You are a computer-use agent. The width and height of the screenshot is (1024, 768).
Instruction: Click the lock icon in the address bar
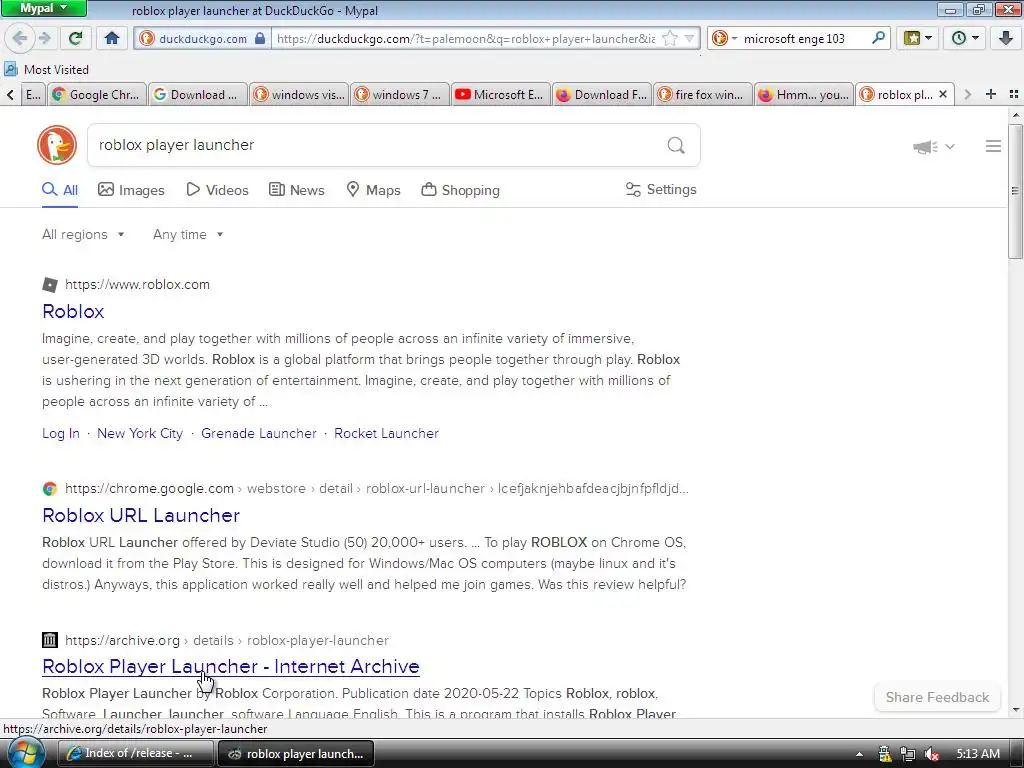260,38
